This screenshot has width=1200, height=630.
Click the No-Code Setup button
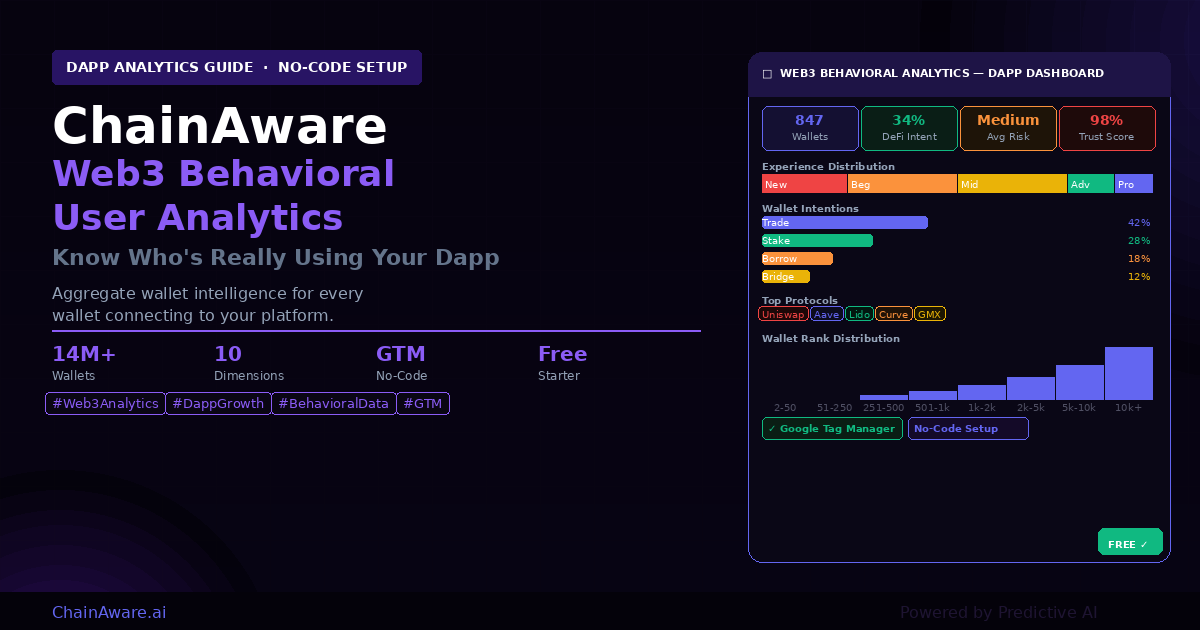967,429
